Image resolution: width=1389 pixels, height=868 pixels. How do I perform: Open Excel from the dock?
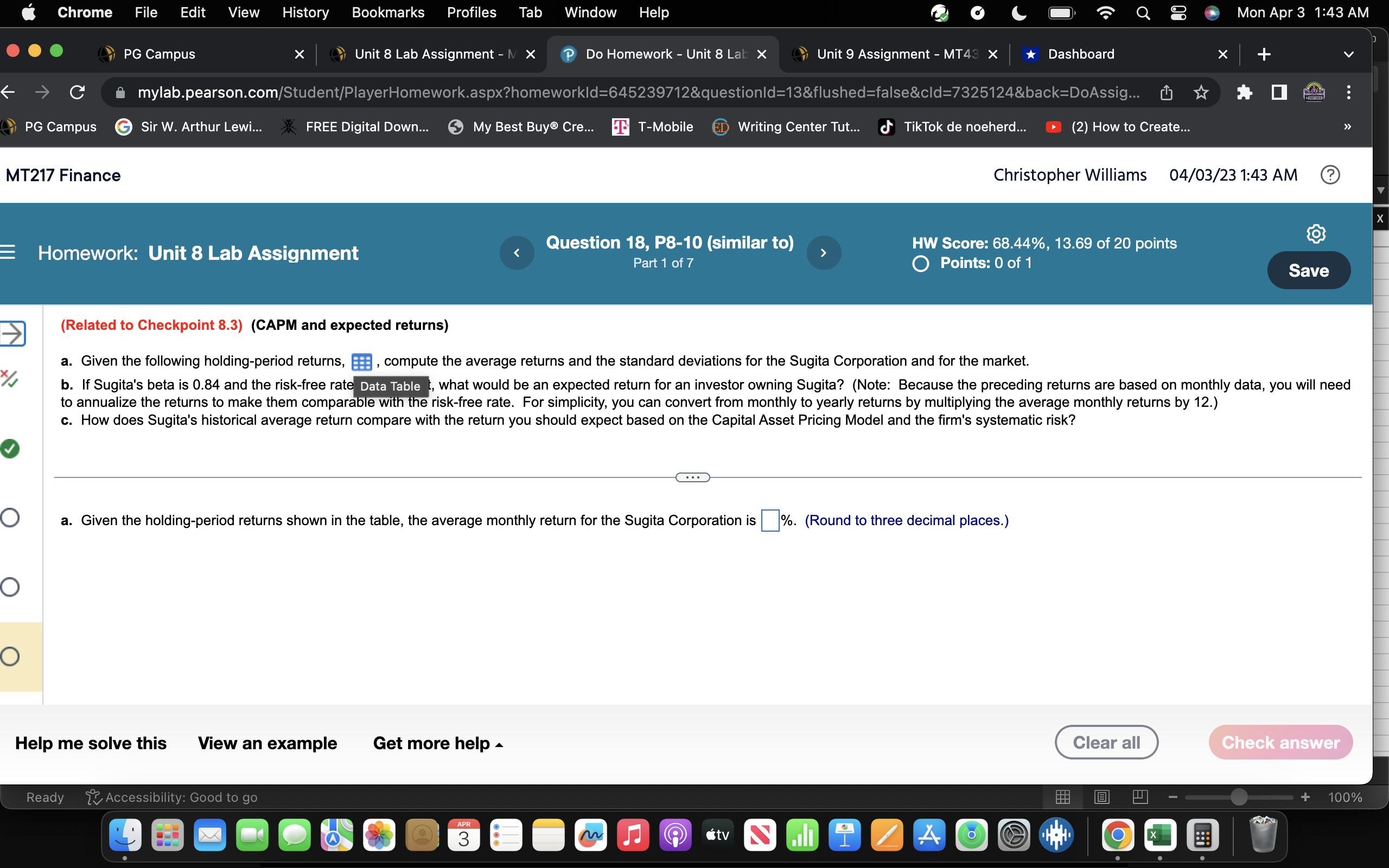pyautogui.click(x=1161, y=836)
